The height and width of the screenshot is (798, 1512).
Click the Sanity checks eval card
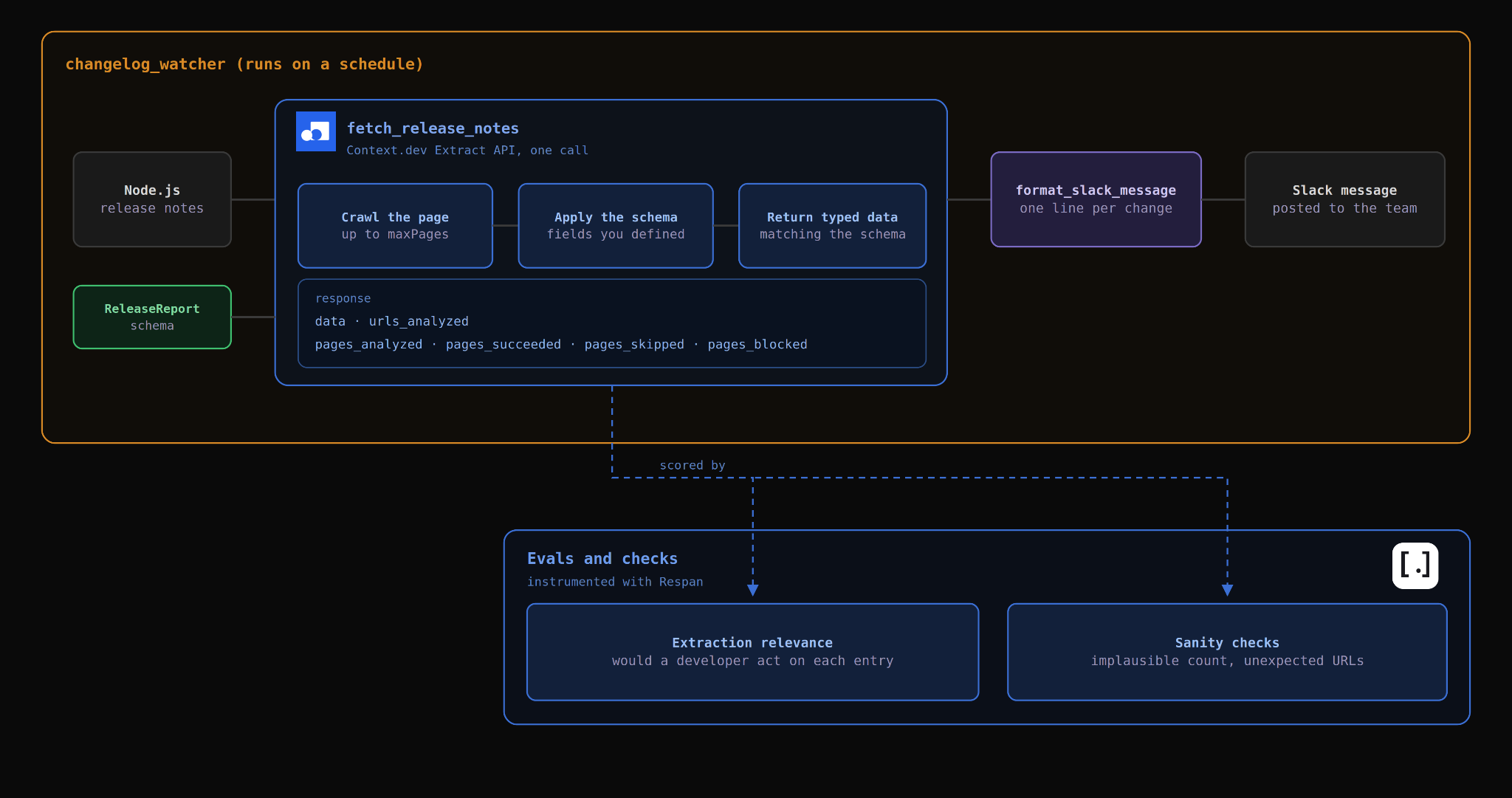tap(1227, 652)
